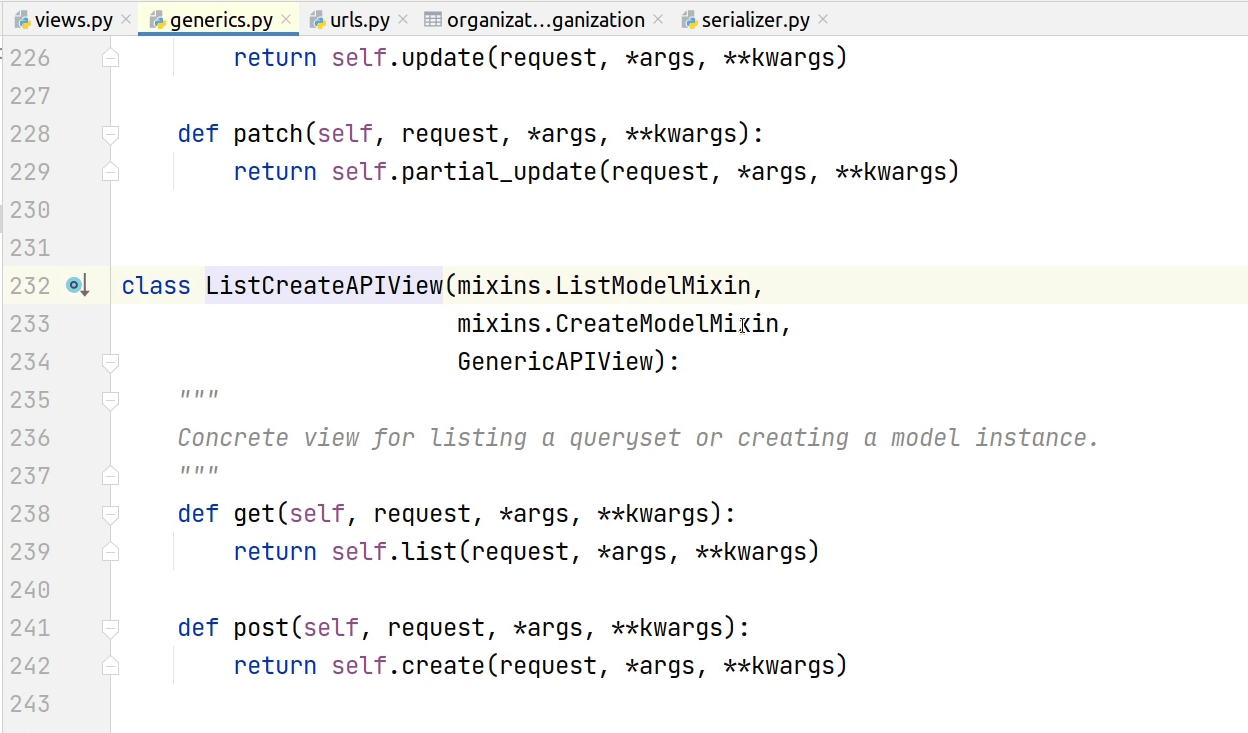Fold the get method at line 238
This screenshot has width=1248, height=733.
point(110,514)
